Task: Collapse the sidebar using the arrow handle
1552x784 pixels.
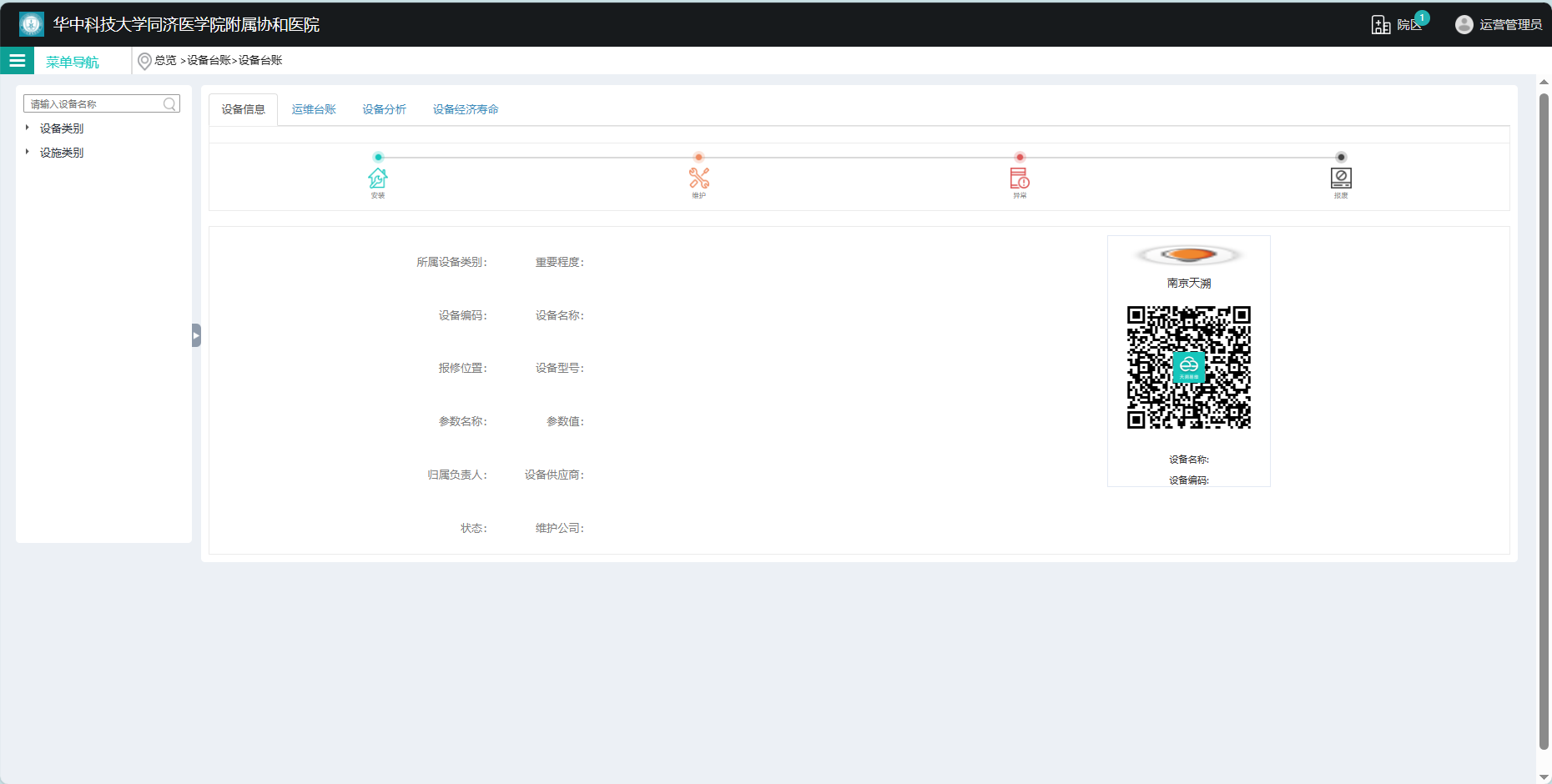Action: (x=195, y=334)
